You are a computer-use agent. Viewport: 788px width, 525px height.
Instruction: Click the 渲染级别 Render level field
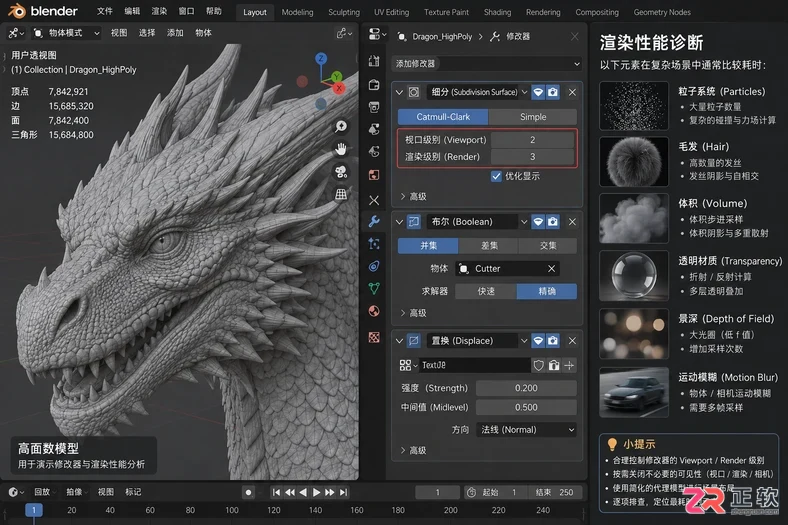[533, 157]
